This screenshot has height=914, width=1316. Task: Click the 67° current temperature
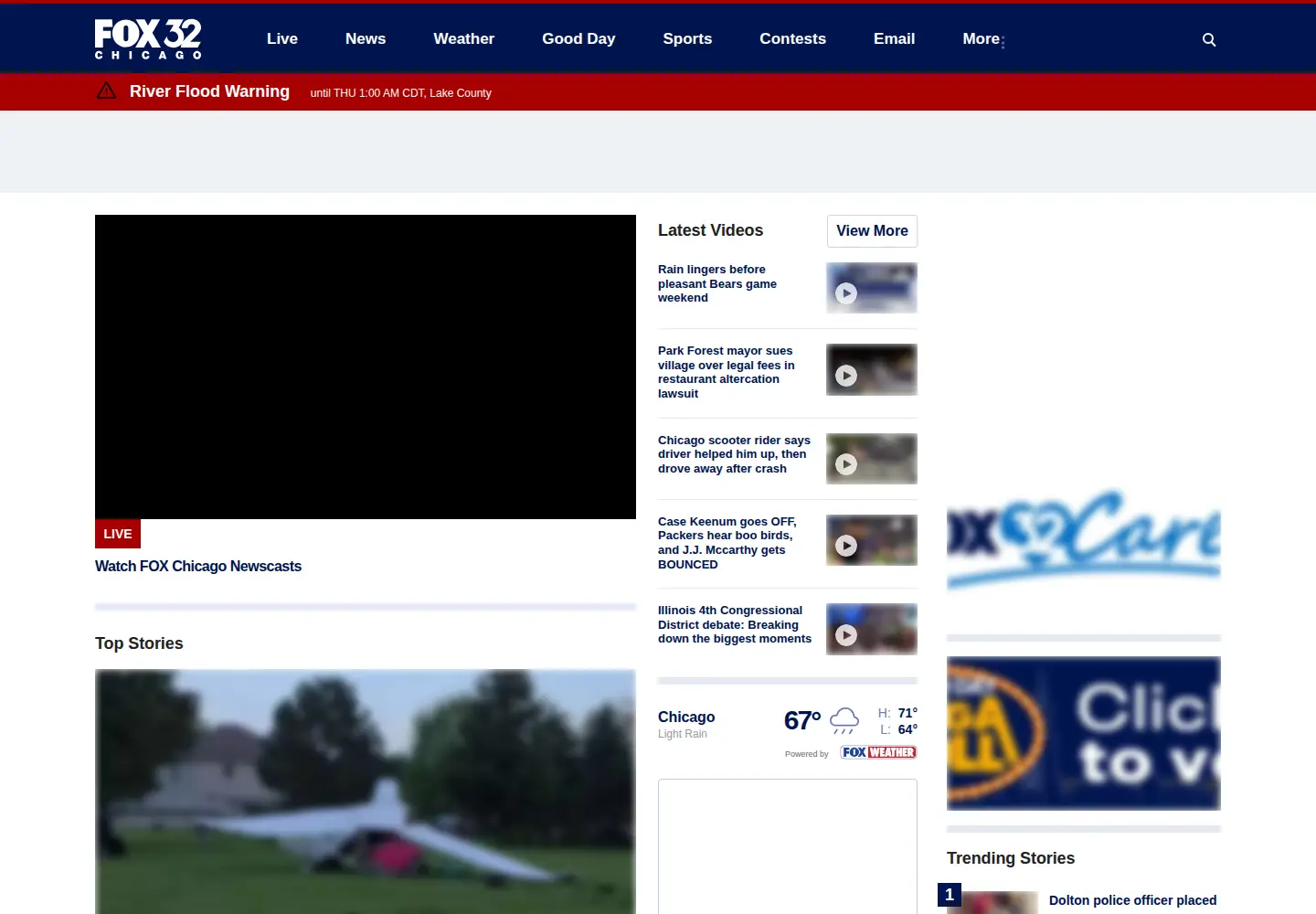(802, 721)
